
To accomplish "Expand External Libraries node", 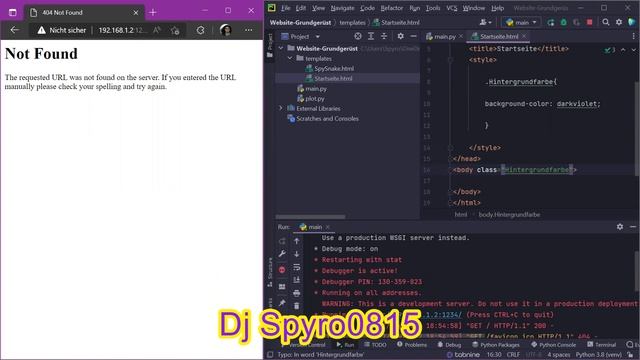I will click(281, 108).
